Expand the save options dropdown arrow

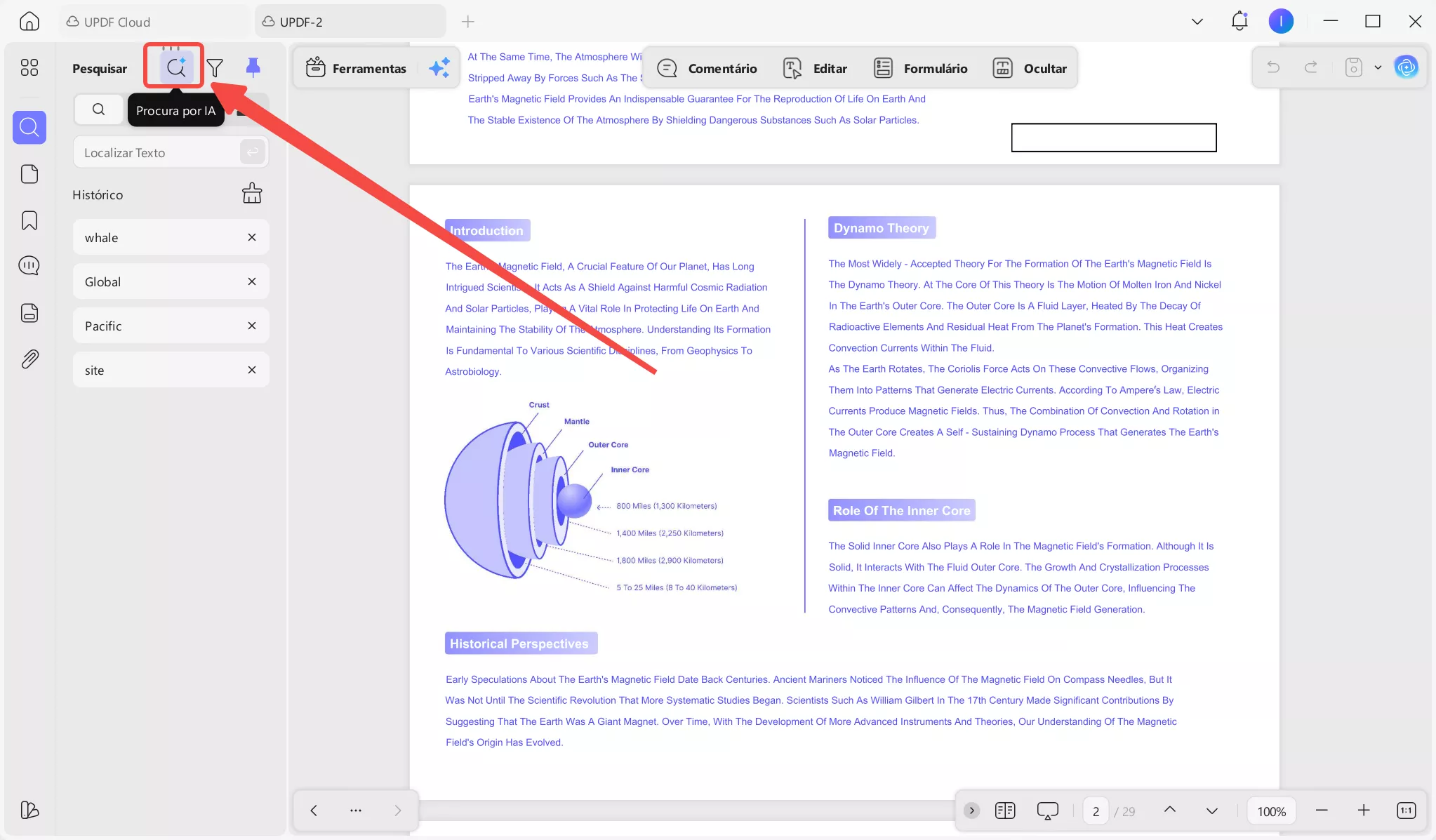tap(1378, 67)
